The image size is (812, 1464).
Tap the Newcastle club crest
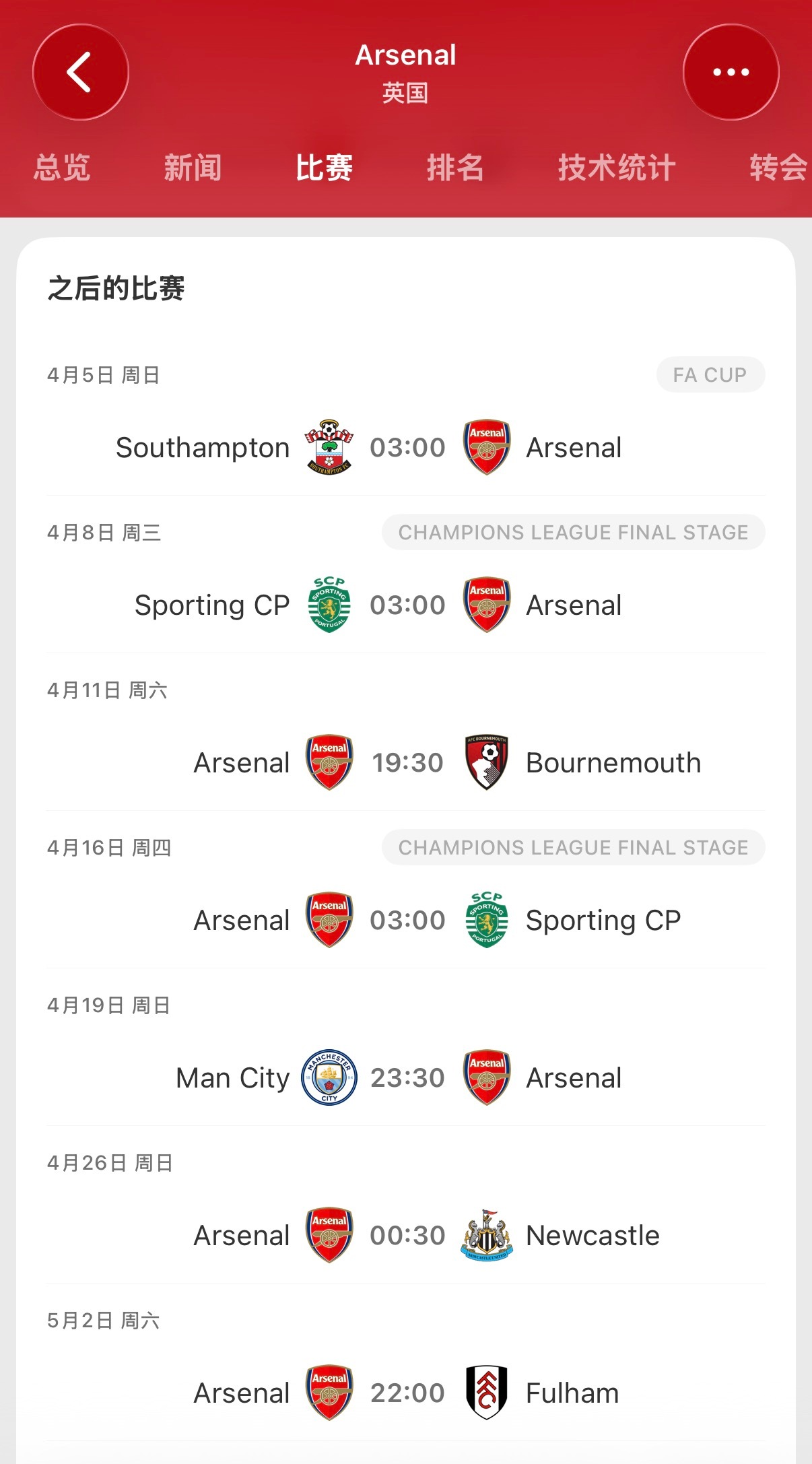pos(487,1235)
